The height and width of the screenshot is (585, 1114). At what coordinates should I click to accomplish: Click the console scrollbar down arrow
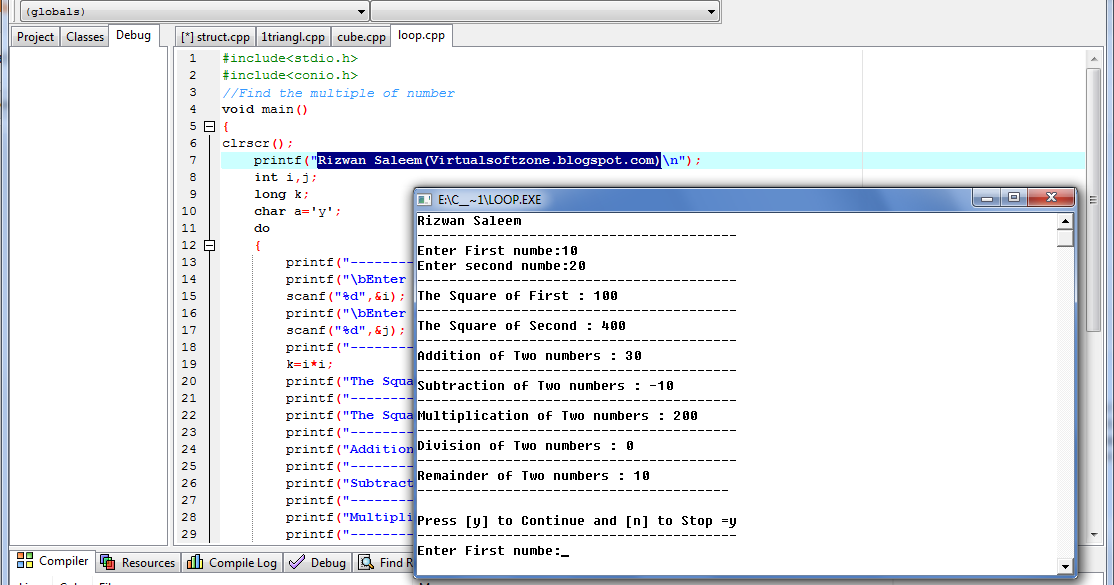click(1064, 567)
